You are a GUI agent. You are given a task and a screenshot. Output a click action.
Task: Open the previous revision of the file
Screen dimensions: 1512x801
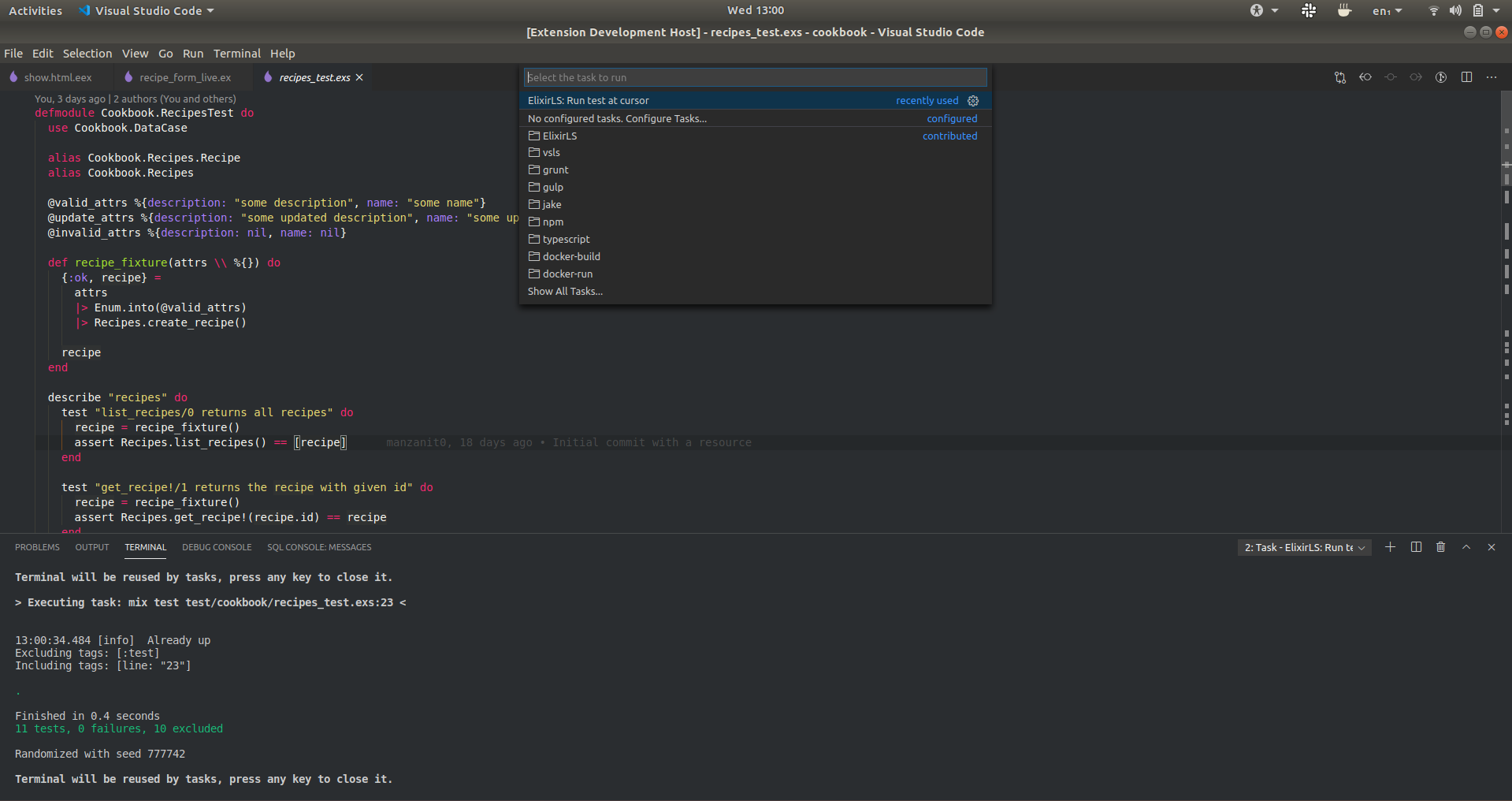point(1365,77)
